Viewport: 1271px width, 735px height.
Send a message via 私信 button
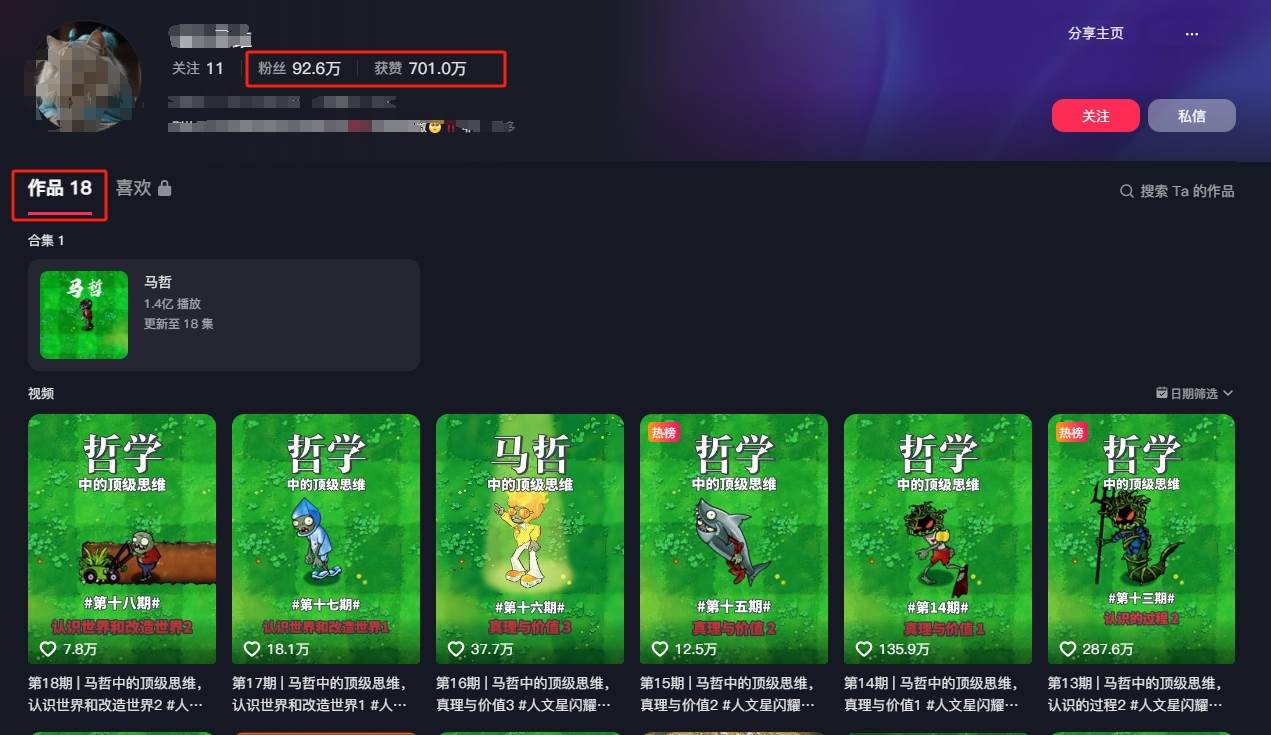click(x=1192, y=116)
